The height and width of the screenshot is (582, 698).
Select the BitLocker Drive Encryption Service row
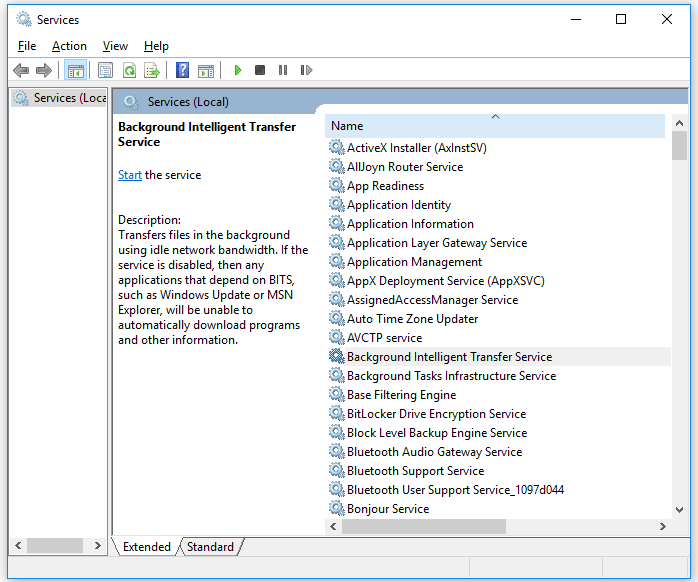tap(436, 414)
